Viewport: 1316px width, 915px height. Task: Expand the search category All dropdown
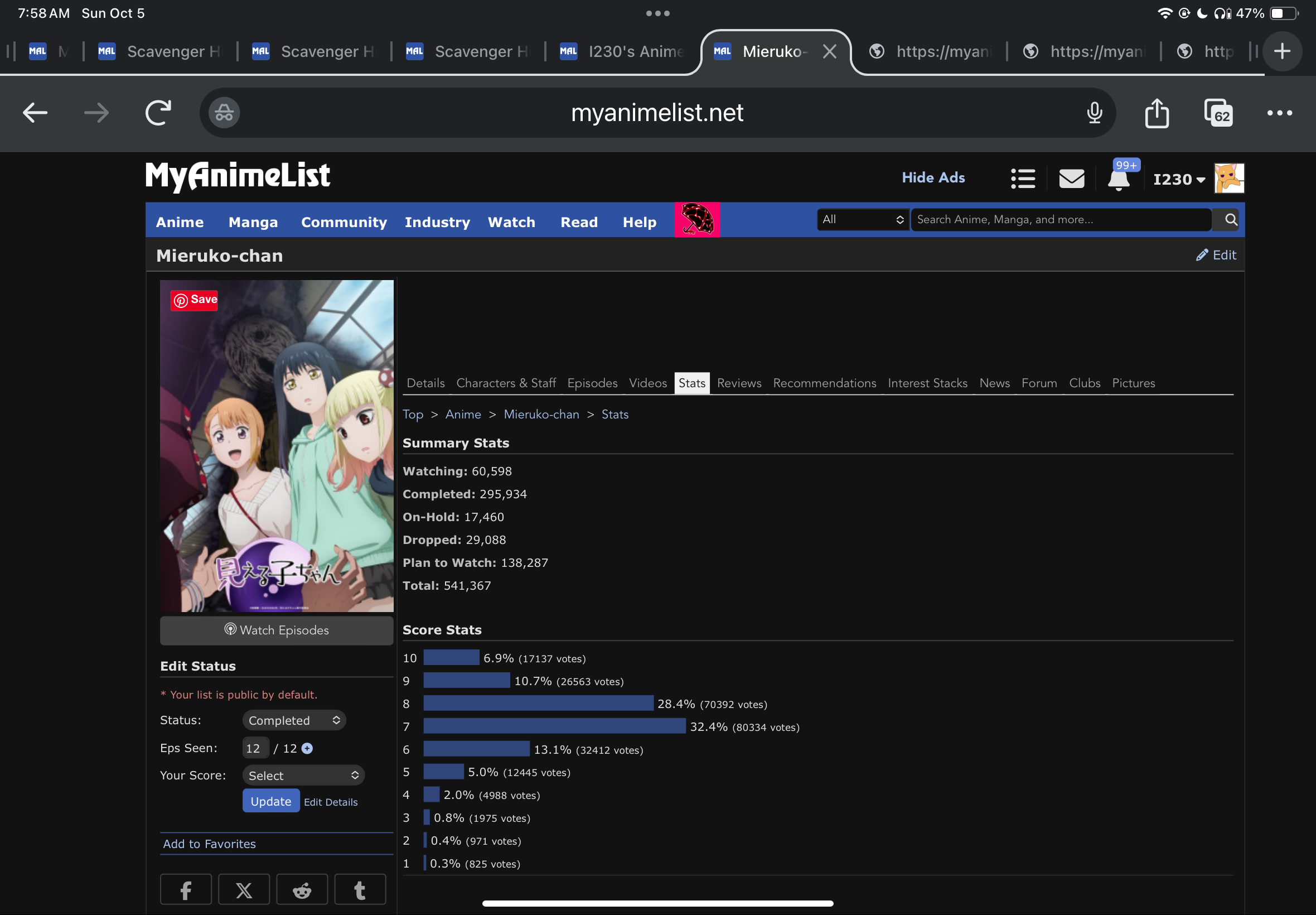(x=862, y=220)
